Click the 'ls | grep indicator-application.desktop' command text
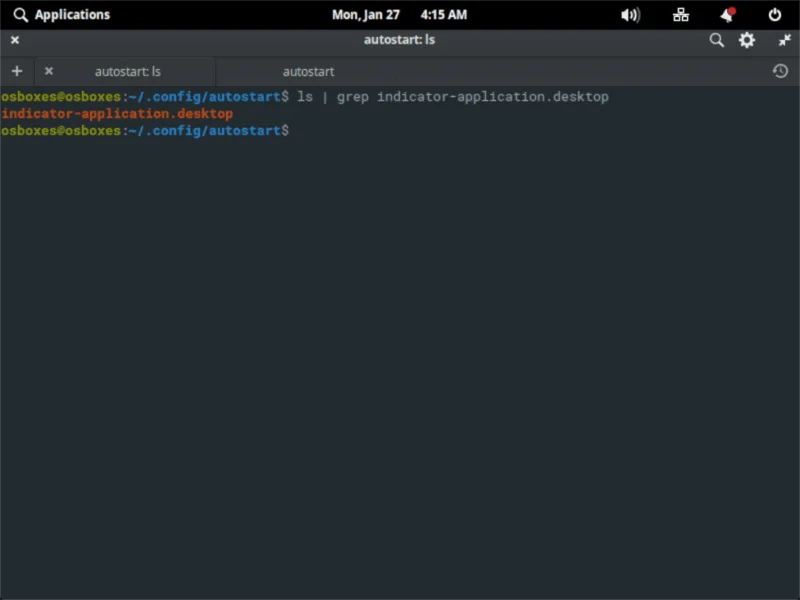The image size is (800, 600). click(453, 97)
